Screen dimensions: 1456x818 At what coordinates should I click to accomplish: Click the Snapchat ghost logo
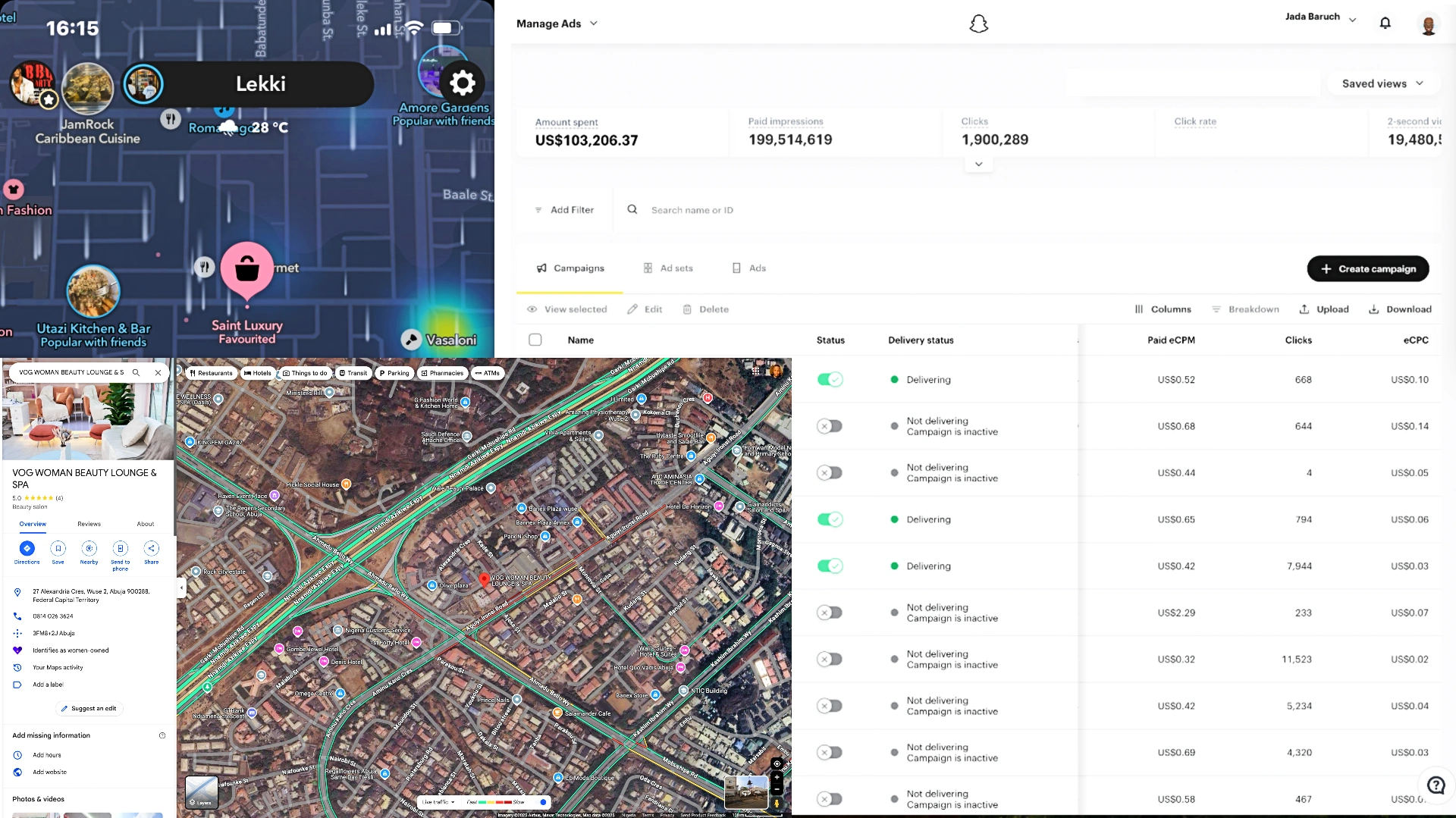pos(979,24)
